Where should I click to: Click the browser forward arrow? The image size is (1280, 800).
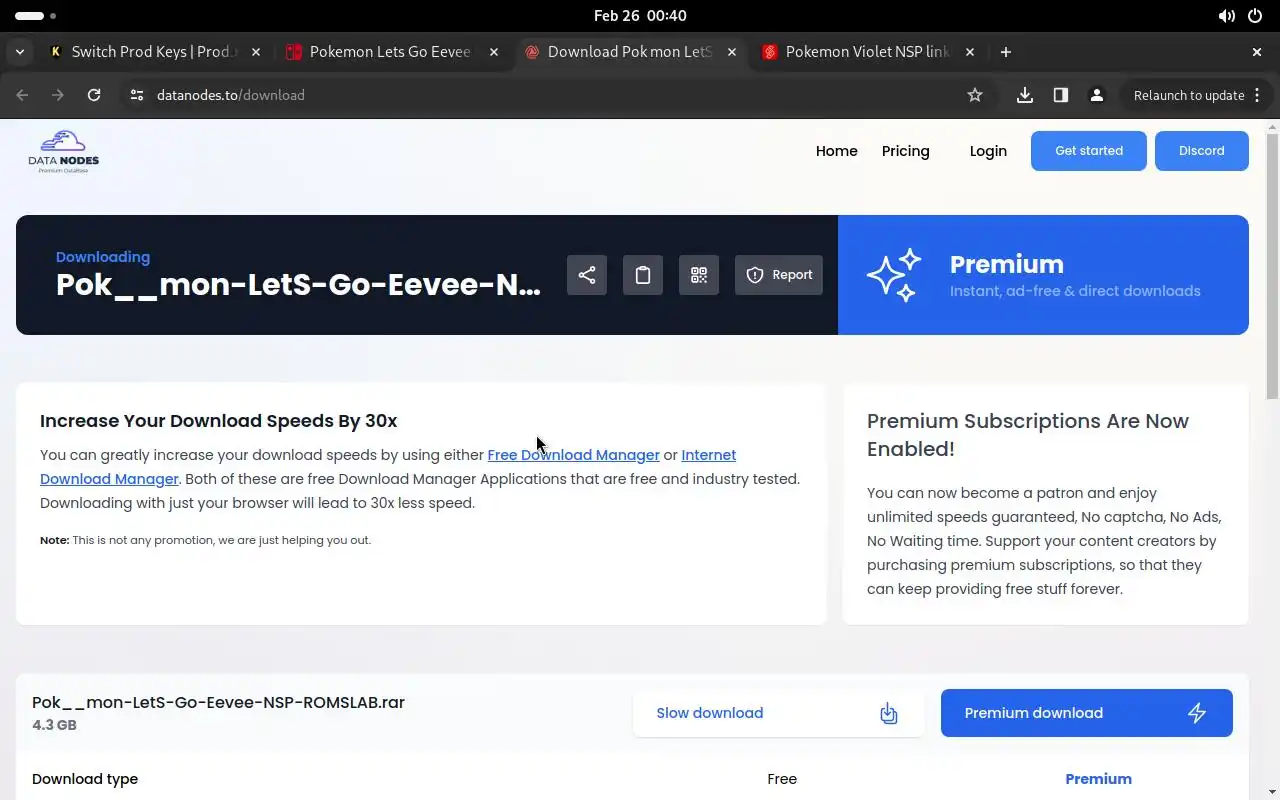[58, 95]
